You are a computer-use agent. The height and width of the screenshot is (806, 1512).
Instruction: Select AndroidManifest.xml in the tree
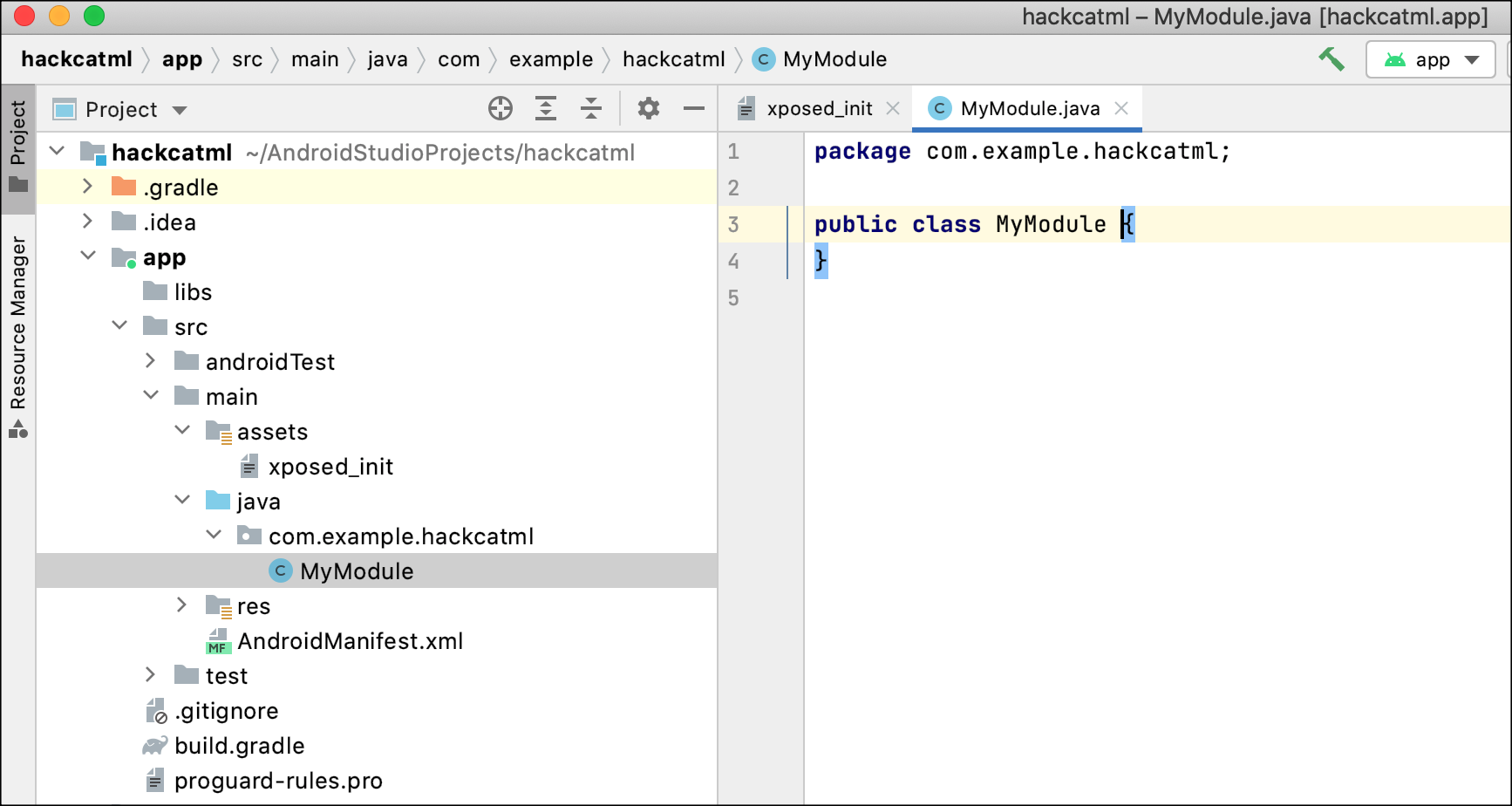(x=351, y=641)
